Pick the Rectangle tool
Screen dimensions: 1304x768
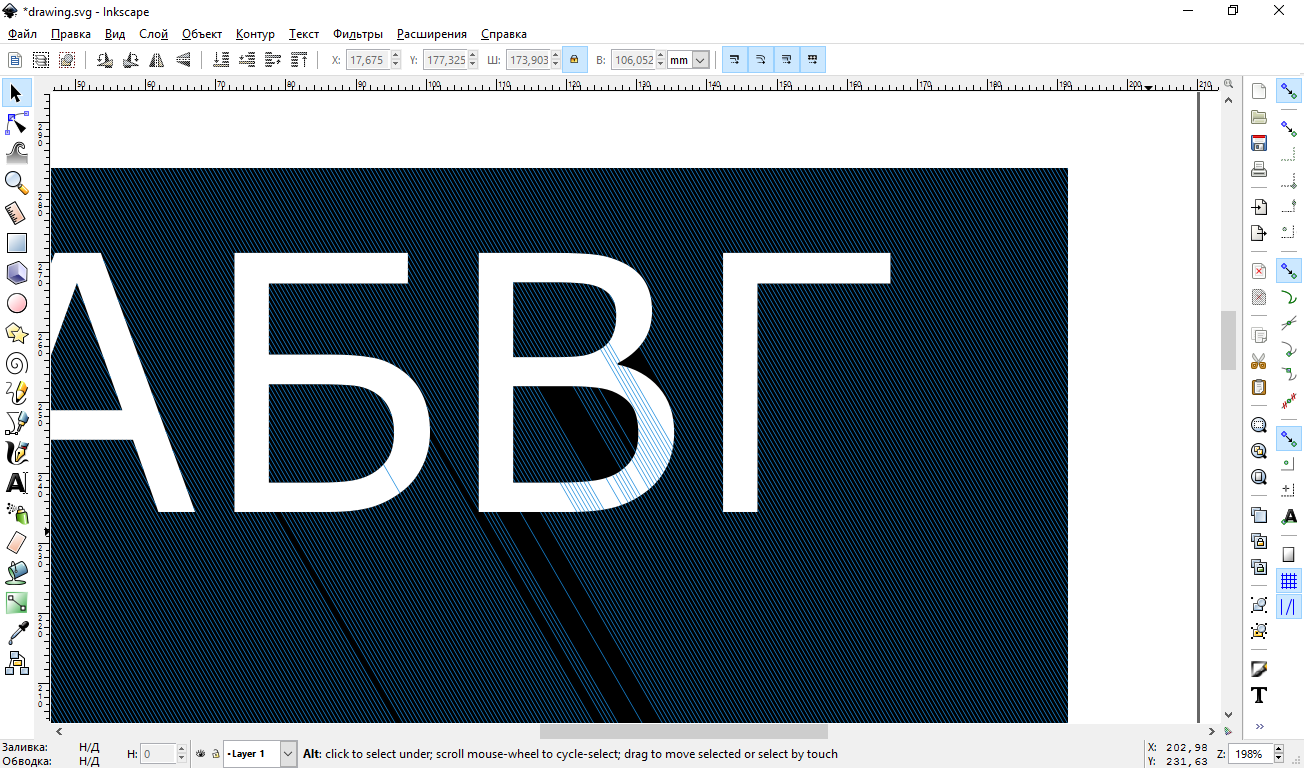(16, 243)
